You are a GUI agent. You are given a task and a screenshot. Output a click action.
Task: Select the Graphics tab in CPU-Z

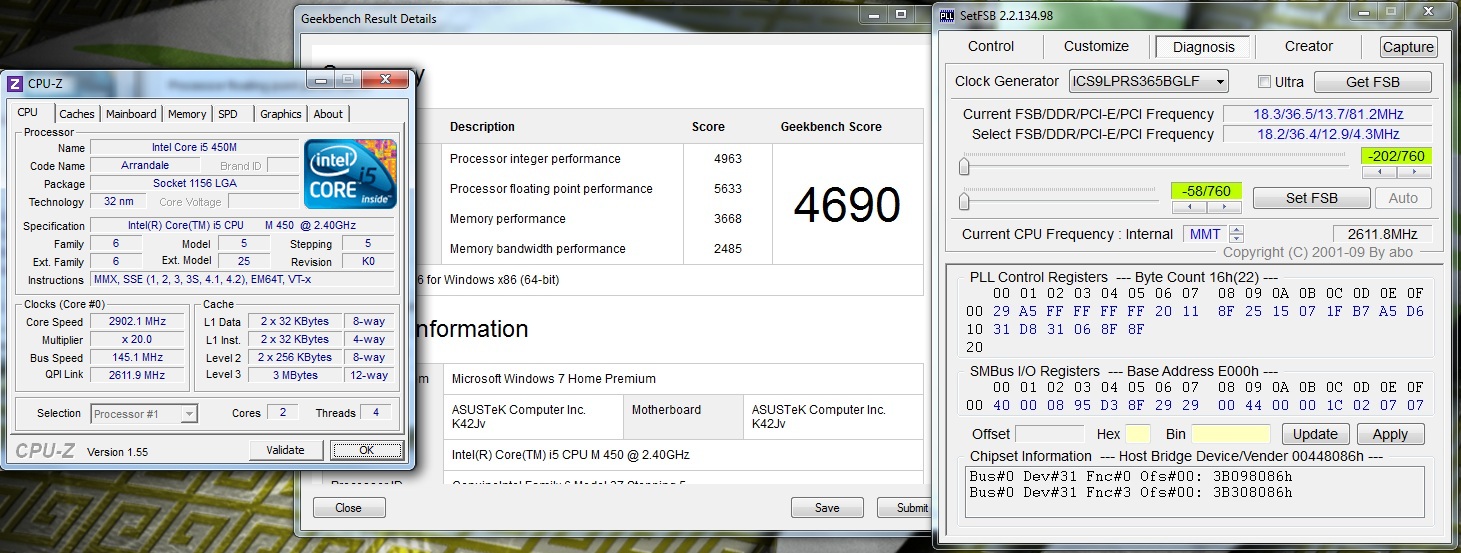coord(281,114)
